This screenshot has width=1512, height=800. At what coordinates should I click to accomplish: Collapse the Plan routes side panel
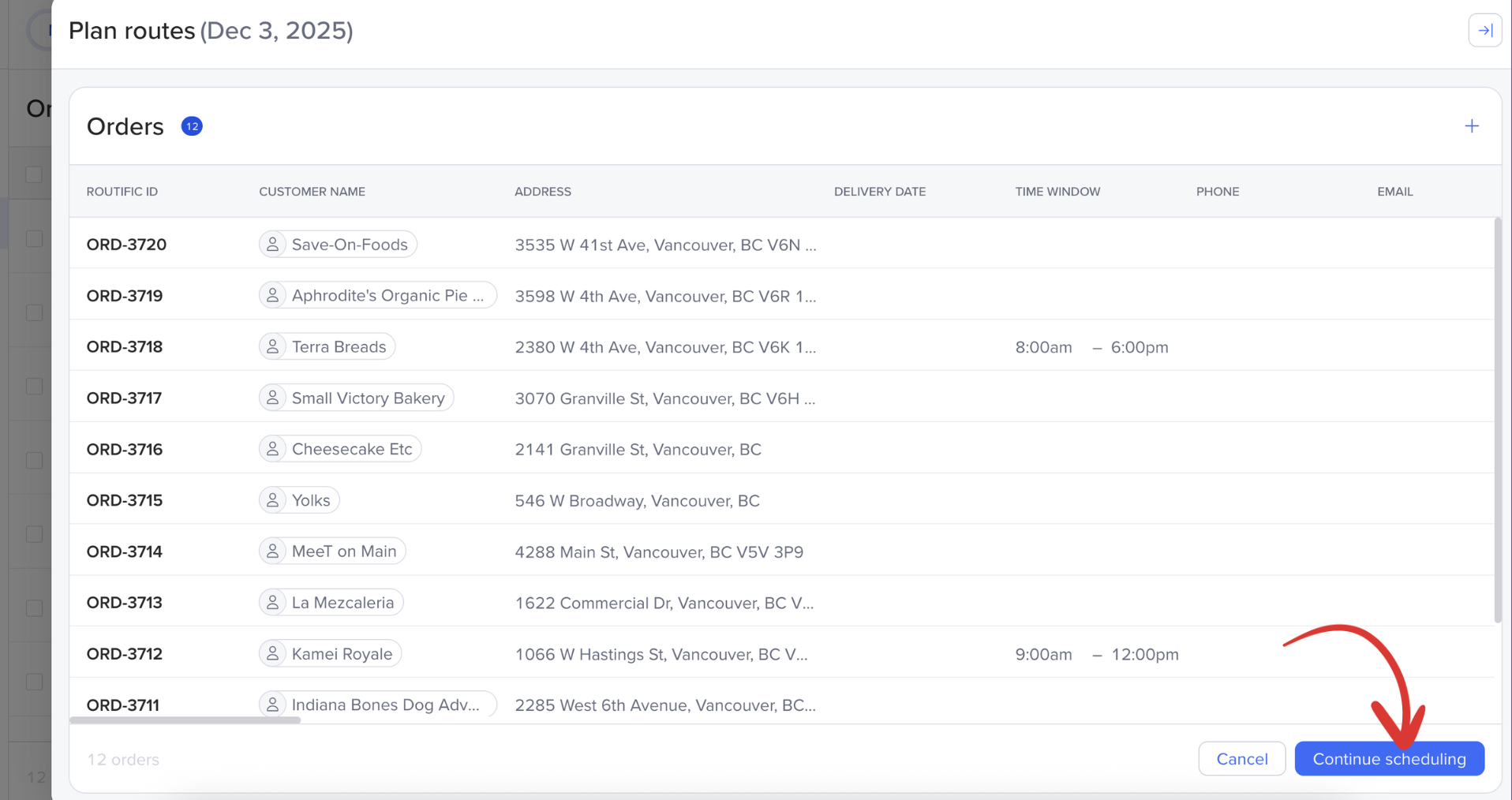1484,31
